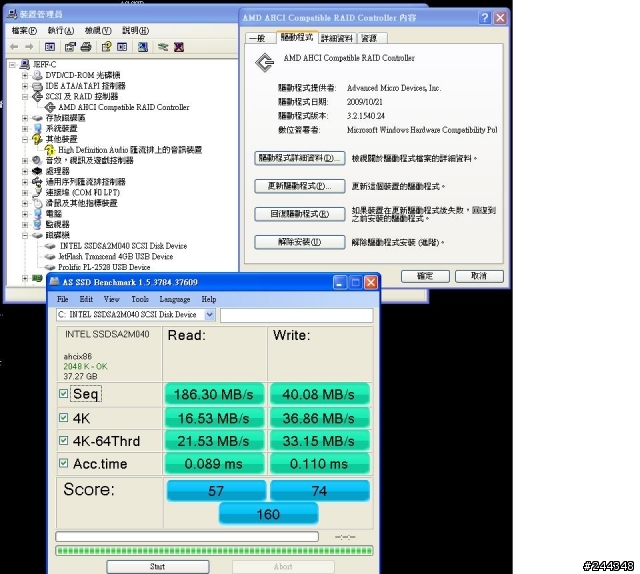
Task: Select the Prolific PL-2528 USB Device row
Action: [x=104, y=267]
